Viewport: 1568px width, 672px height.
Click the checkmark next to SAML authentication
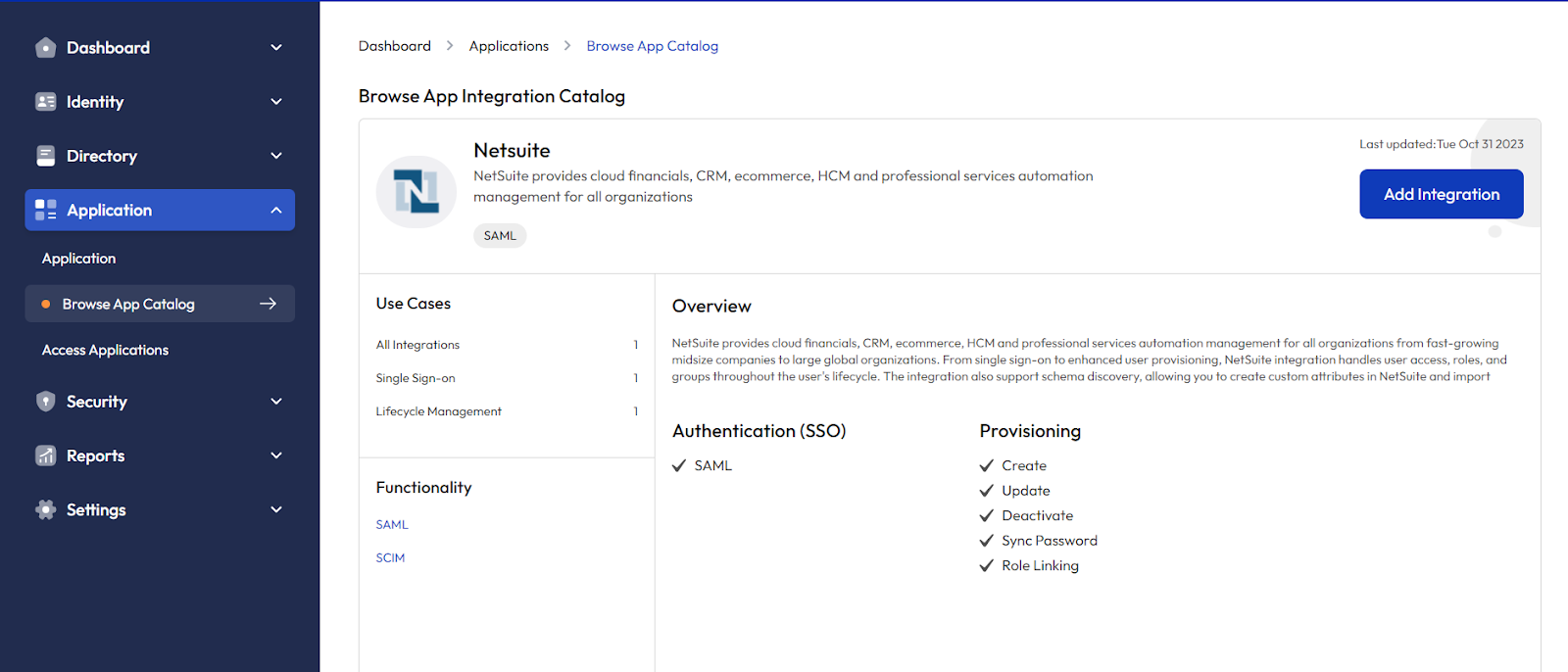point(679,466)
